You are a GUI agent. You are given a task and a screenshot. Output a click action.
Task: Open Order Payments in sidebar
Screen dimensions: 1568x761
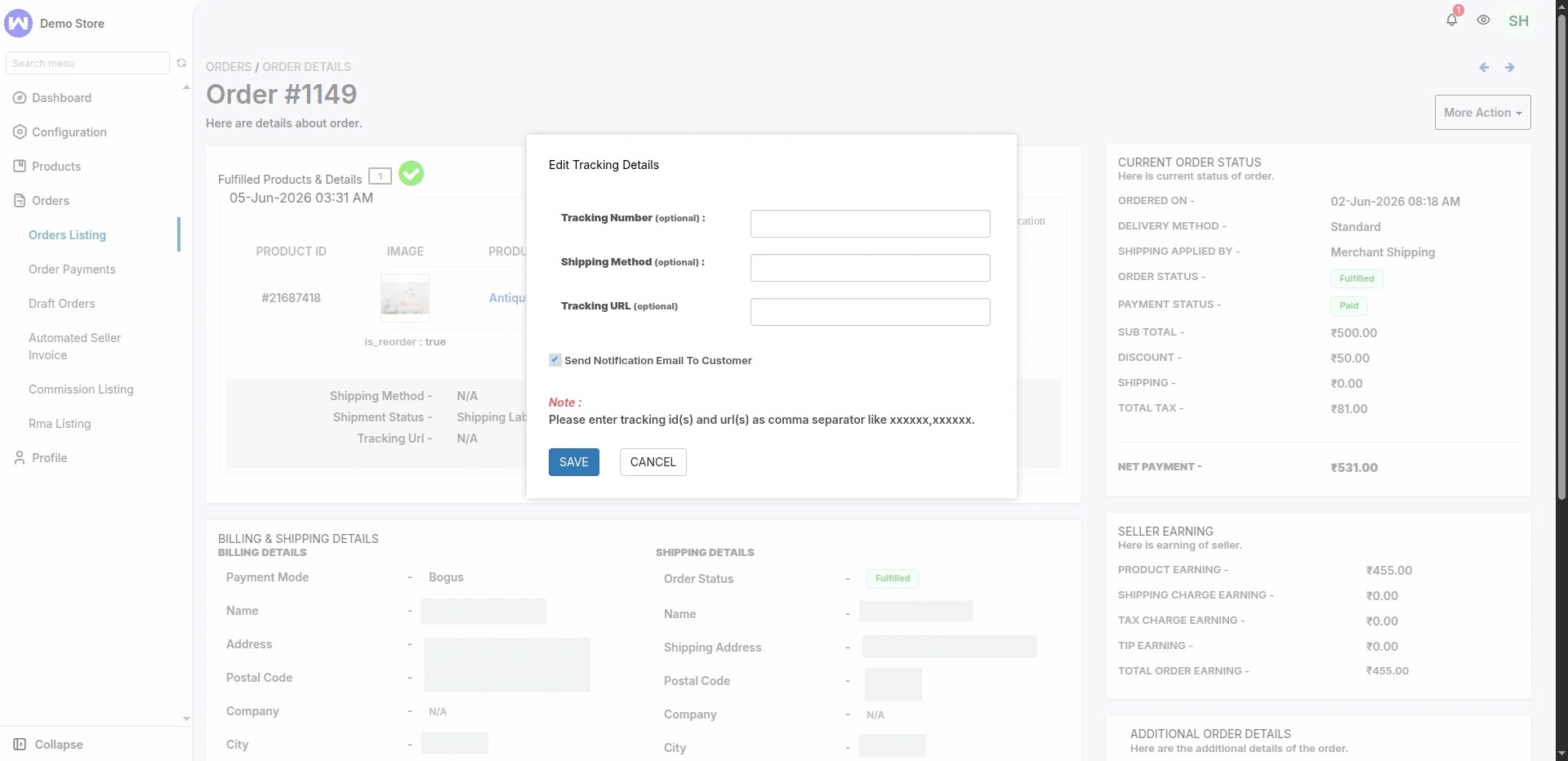click(x=72, y=269)
